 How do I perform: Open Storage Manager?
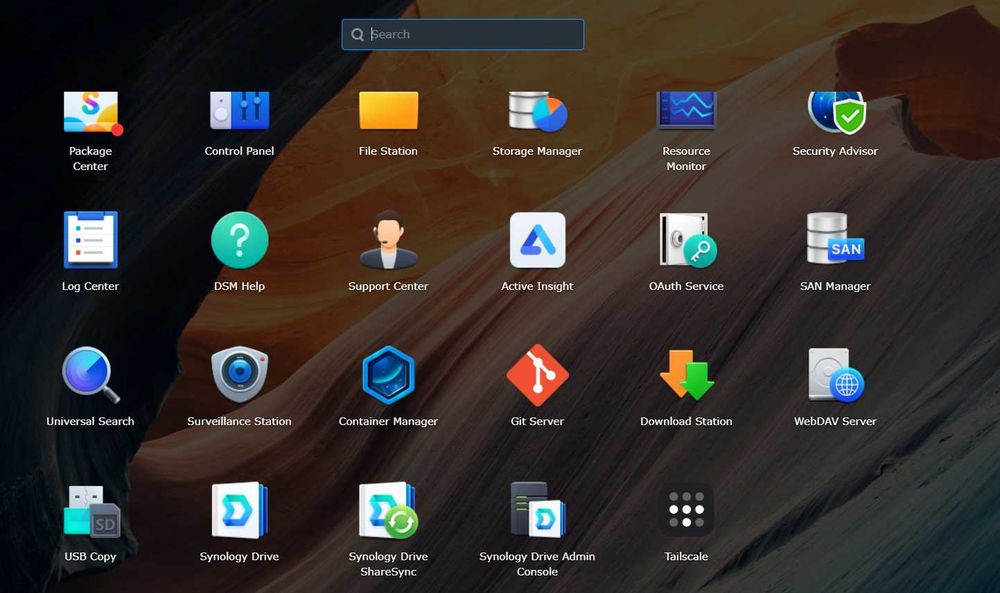pos(538,111)
